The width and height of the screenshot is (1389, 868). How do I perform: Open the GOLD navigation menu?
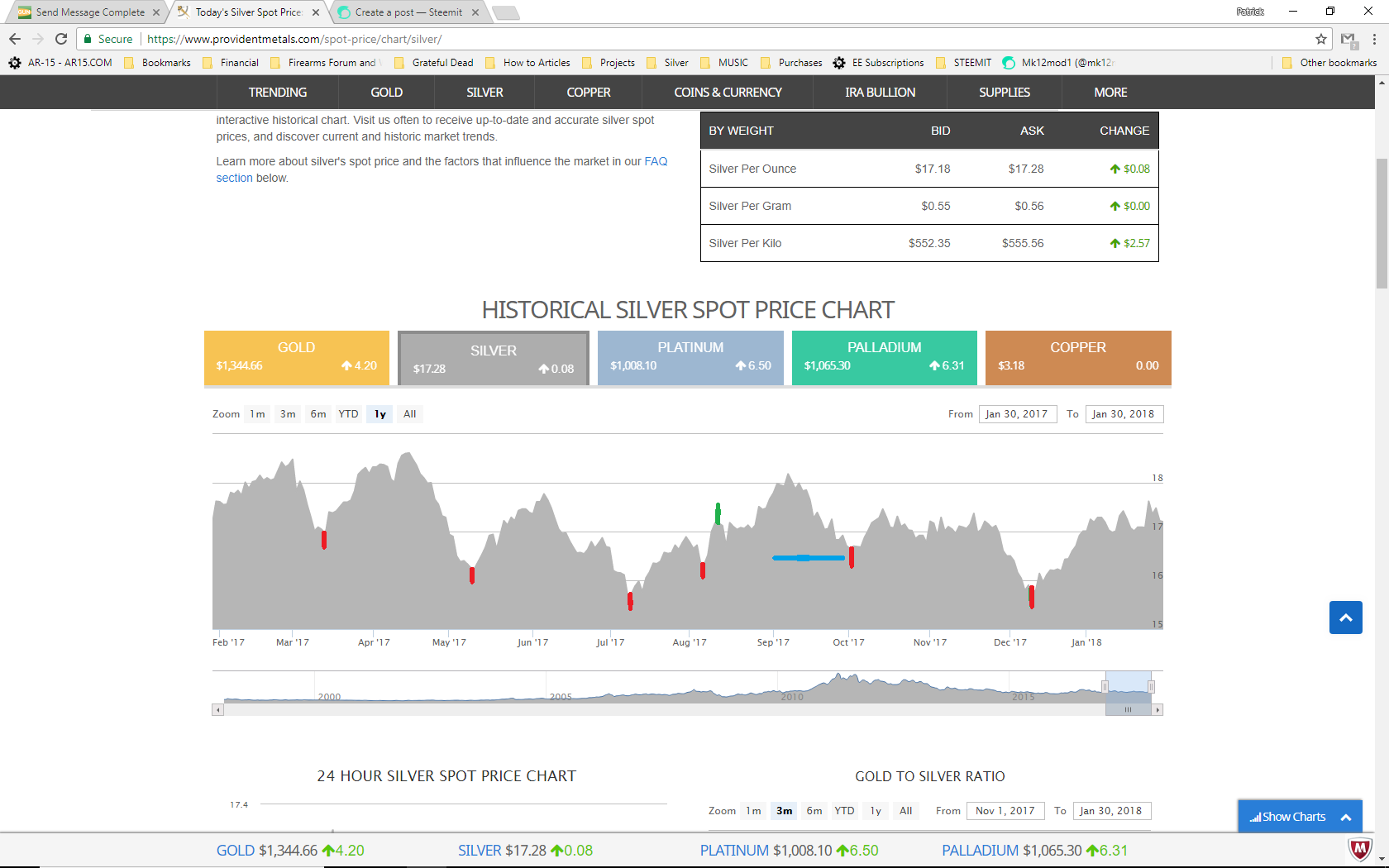tap(386, 93)
